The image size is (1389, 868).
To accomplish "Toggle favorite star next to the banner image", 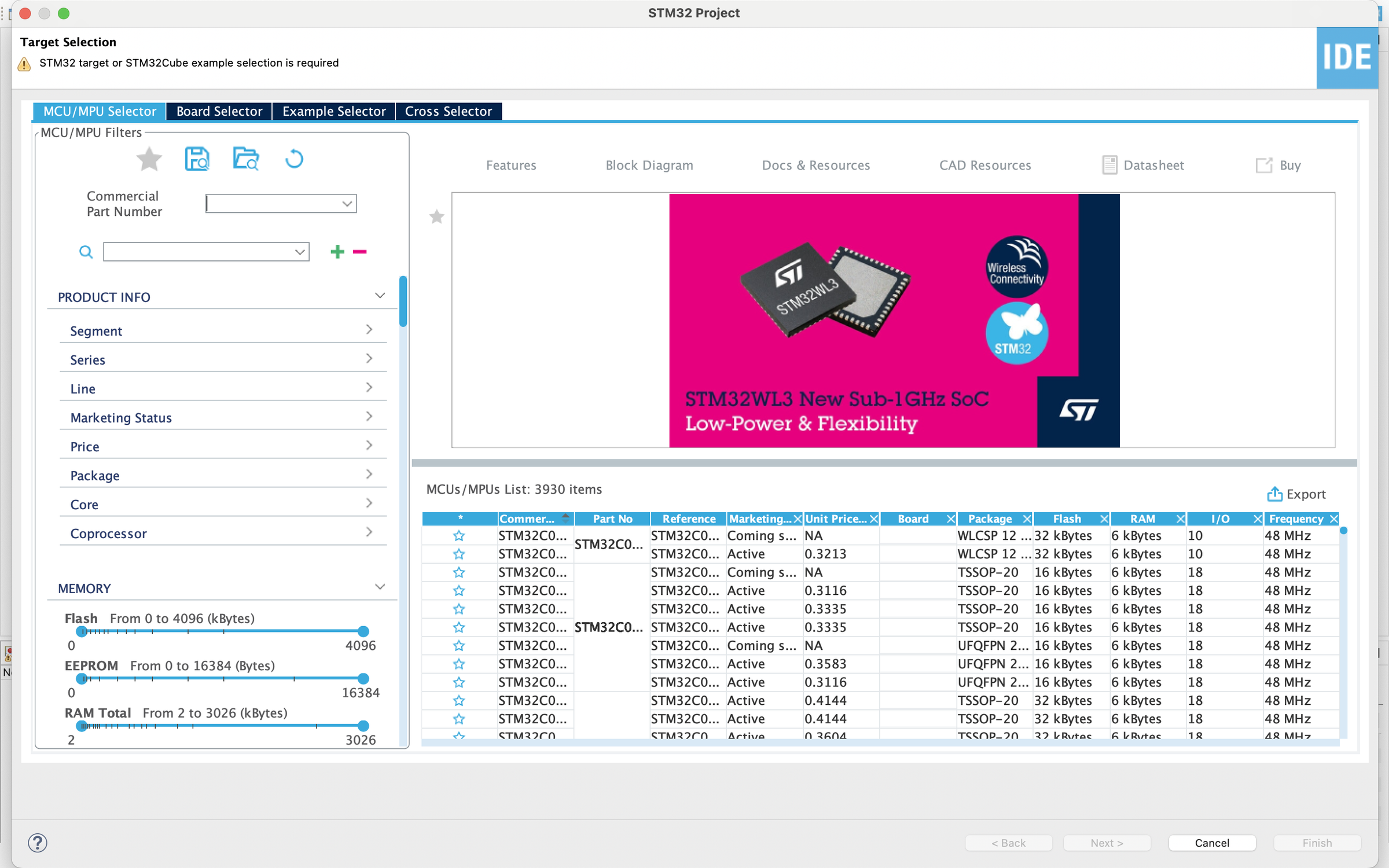I will coord(436,216).
